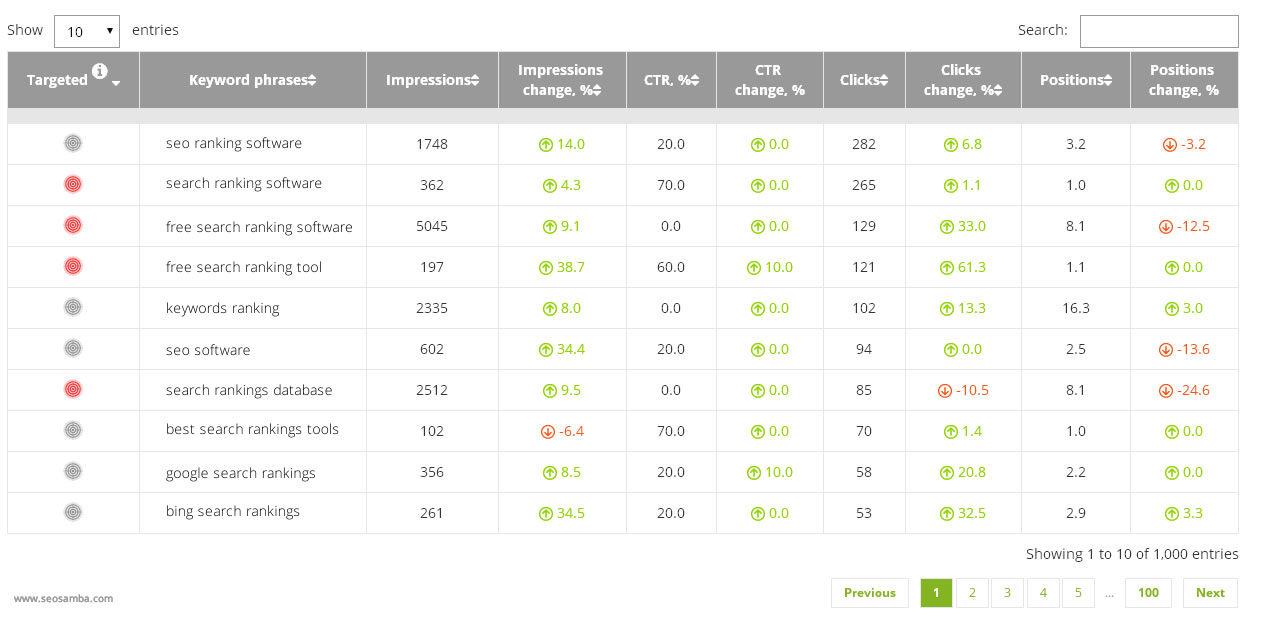Toggle target icon for seo ranking software
Image resolution: width=1266 pixels, height=618 pixels.
pyautogui.click(x=72, y=143)
